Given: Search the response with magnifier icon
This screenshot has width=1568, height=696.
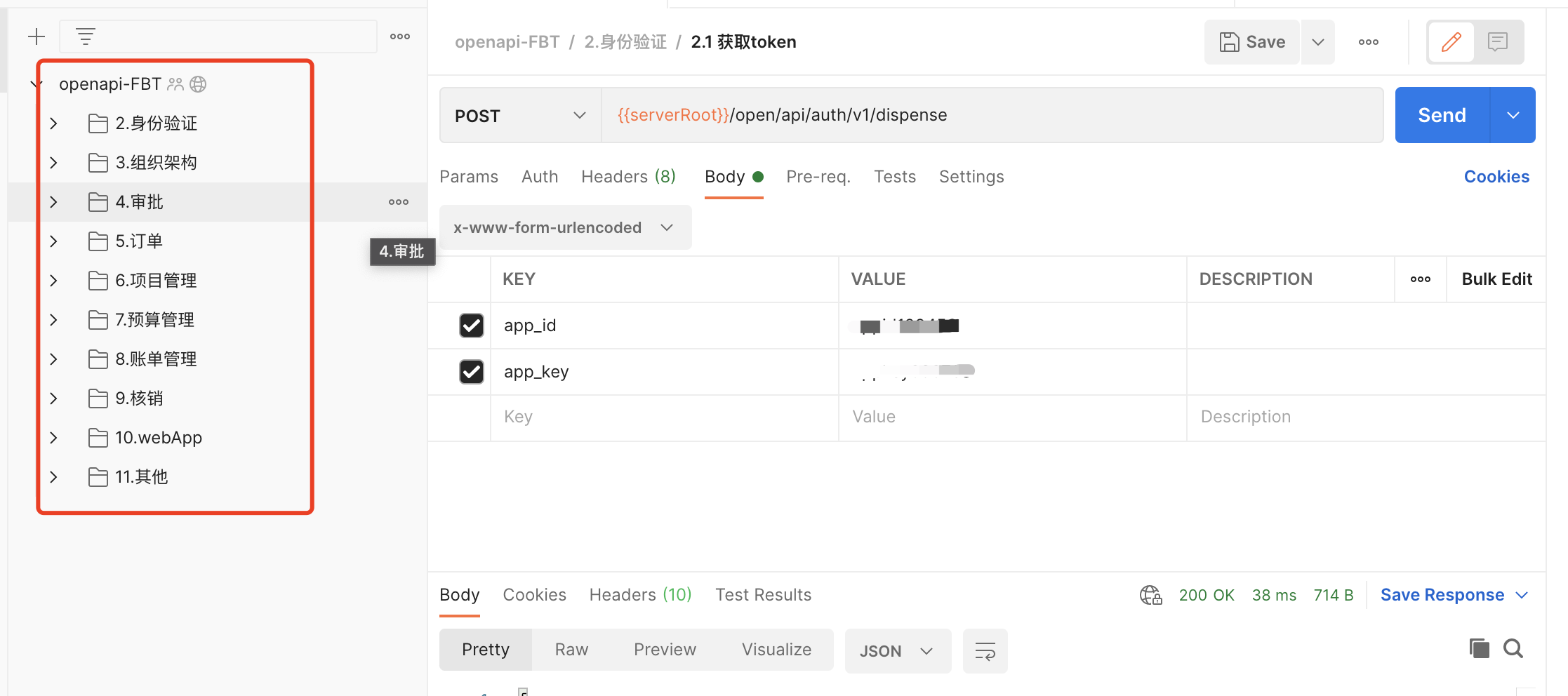Looking at the screenshot, I should tap(1513, 648).
